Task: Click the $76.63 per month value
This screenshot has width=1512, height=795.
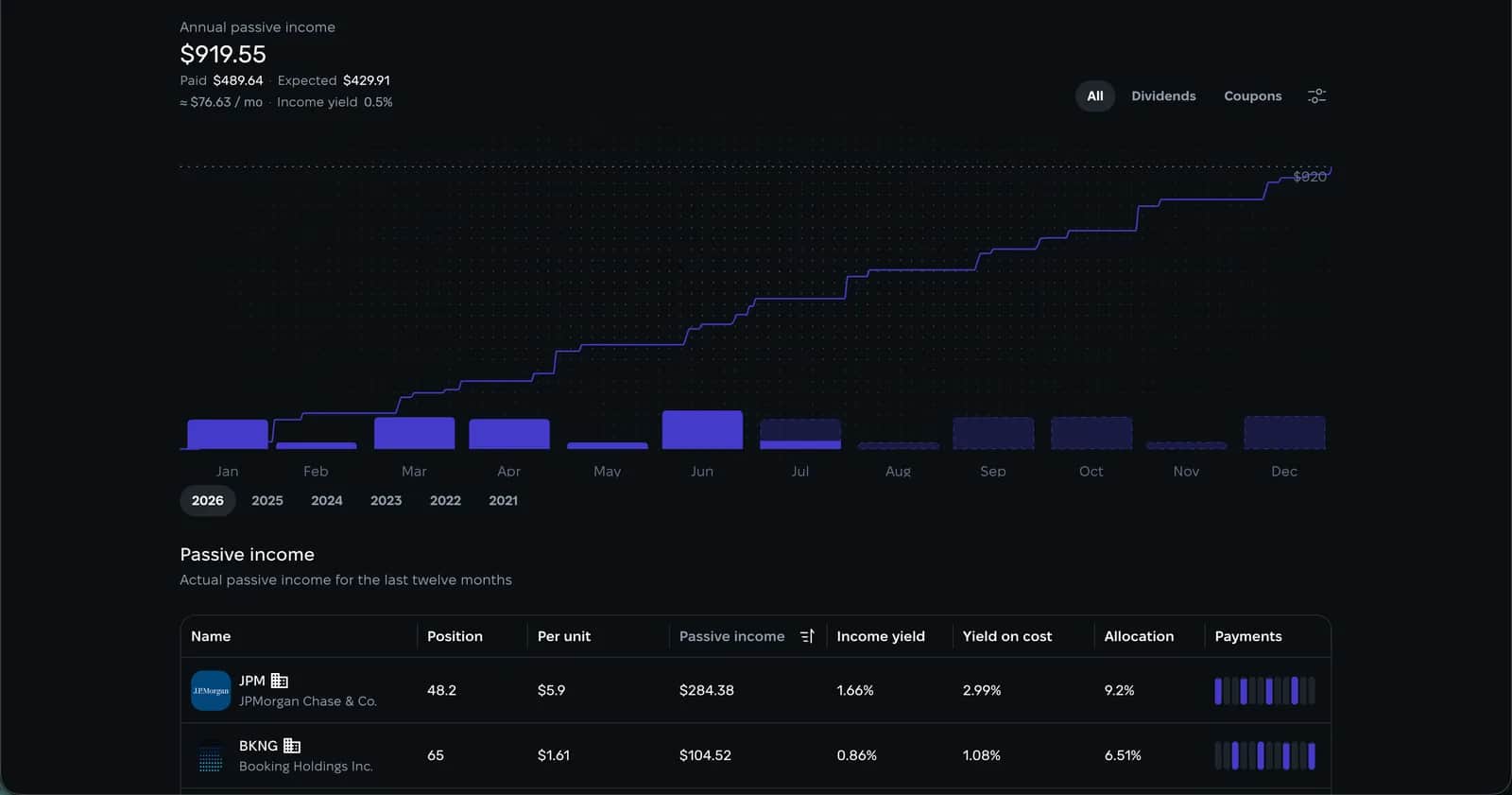Action: pyautogui.click(x=221, y=102)
